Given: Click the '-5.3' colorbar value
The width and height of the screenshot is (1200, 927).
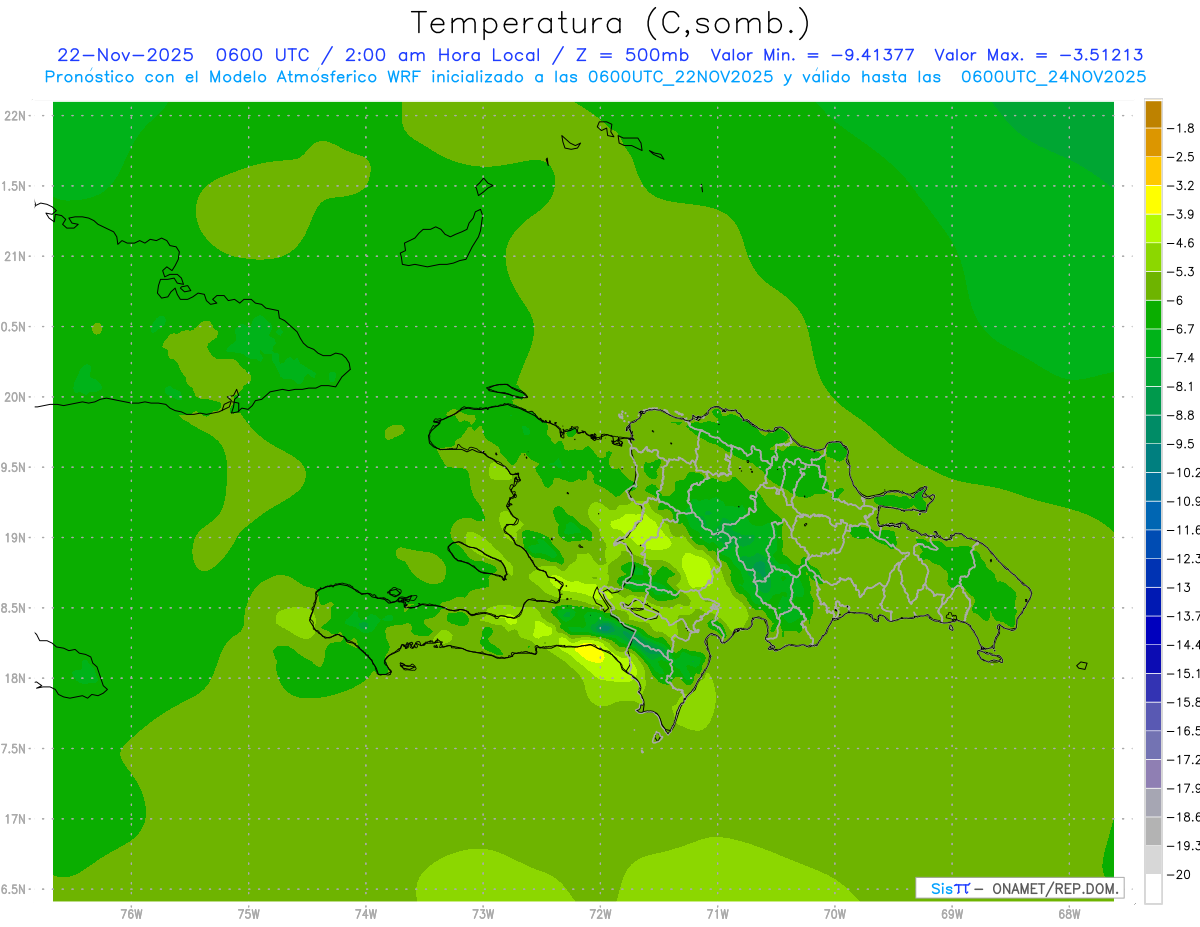Looking at the screenshot, I should 1181,271.
